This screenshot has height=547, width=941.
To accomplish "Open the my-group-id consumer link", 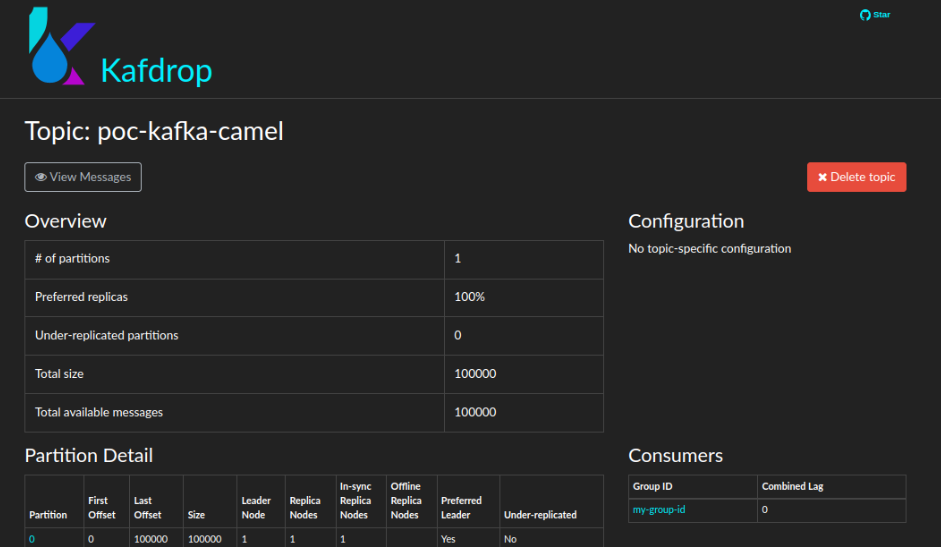I will (x=659, y=510).
